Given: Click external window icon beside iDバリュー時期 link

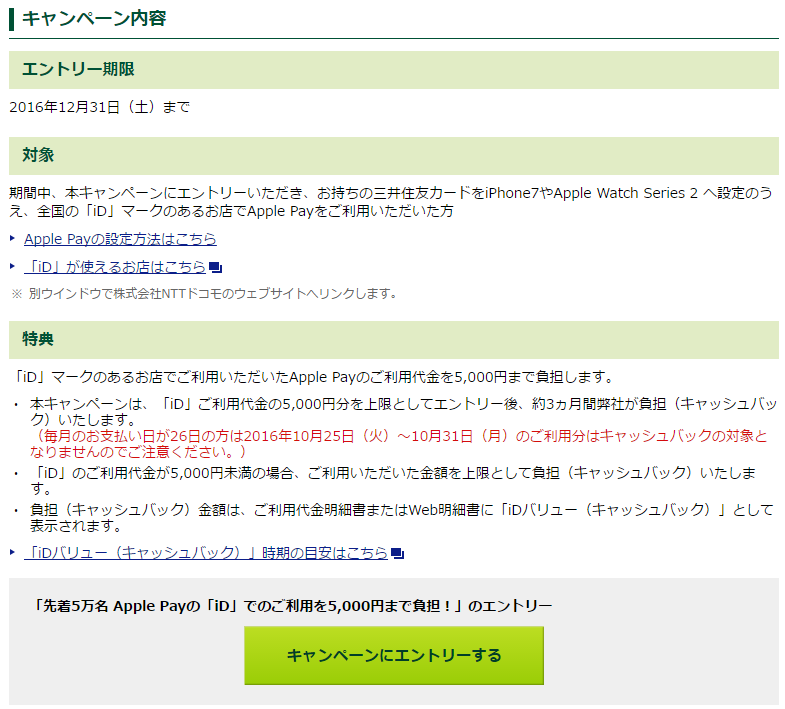Looking at the screenshot, I should pos(398,553).
